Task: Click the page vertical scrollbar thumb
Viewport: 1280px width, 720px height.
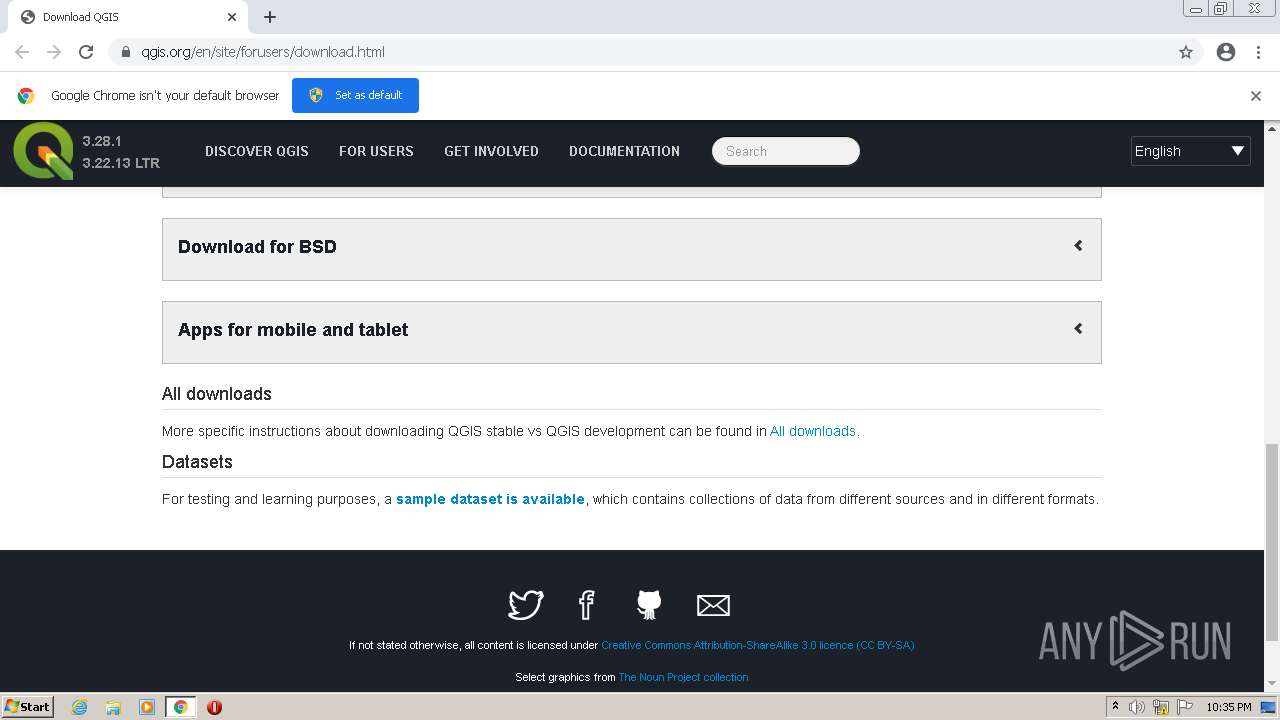Action: click(x=1272, y=542)
